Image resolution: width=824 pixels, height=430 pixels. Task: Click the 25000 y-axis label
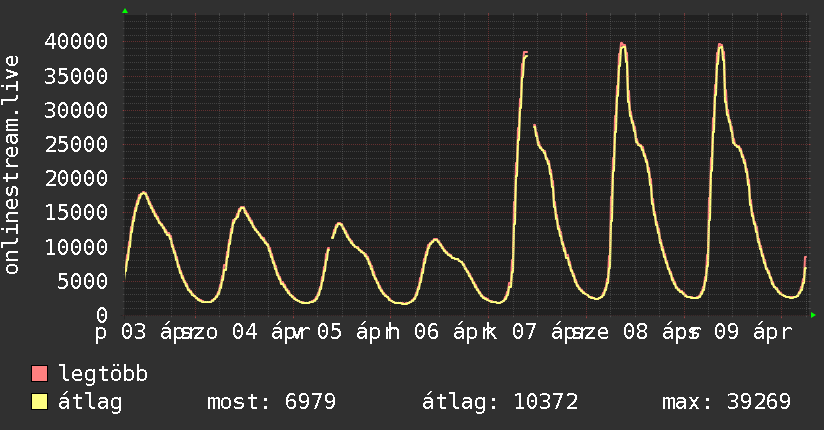(76, 145)
